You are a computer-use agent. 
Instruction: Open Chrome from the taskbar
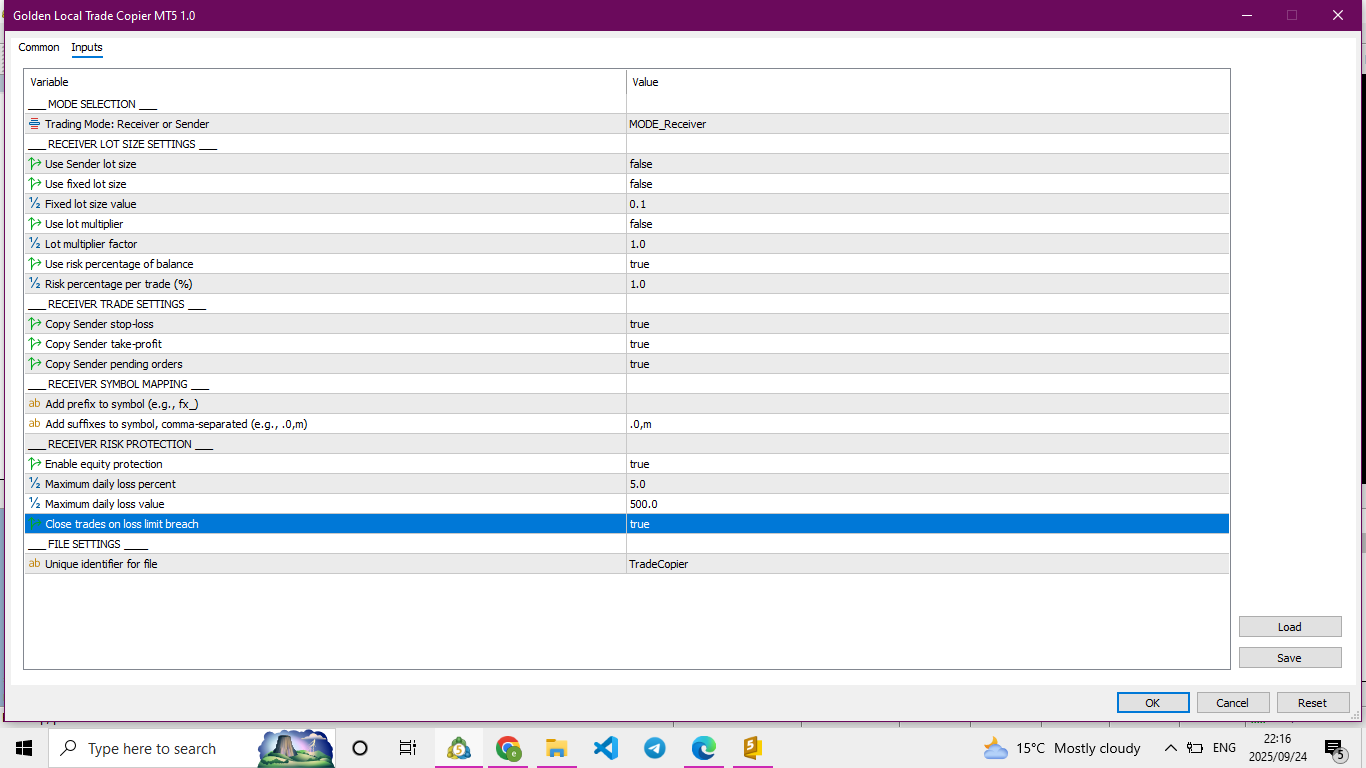[x=508, y=748]
